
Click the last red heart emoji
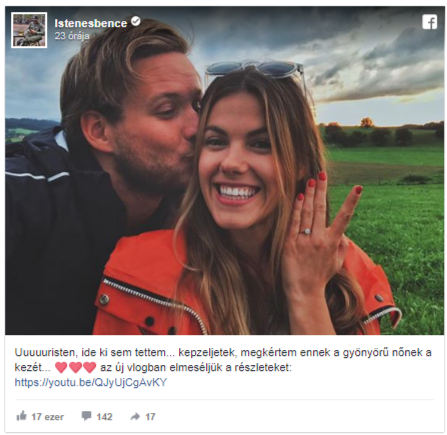coord(89,367)
